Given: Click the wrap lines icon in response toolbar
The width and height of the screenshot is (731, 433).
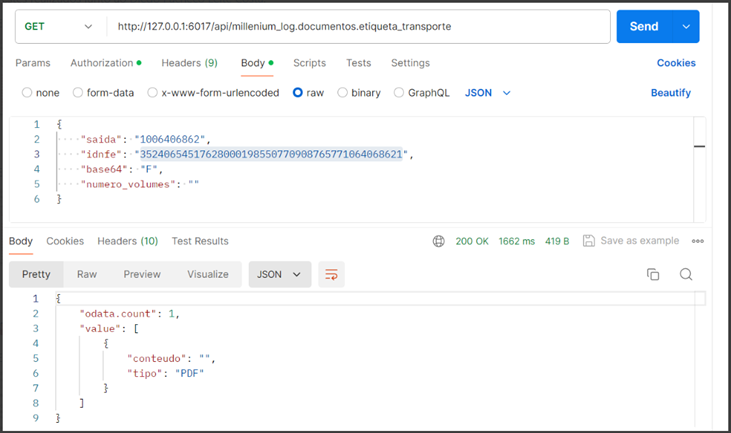Looking at the screenshot, I should pyautogui.click(x=332, y=274).
